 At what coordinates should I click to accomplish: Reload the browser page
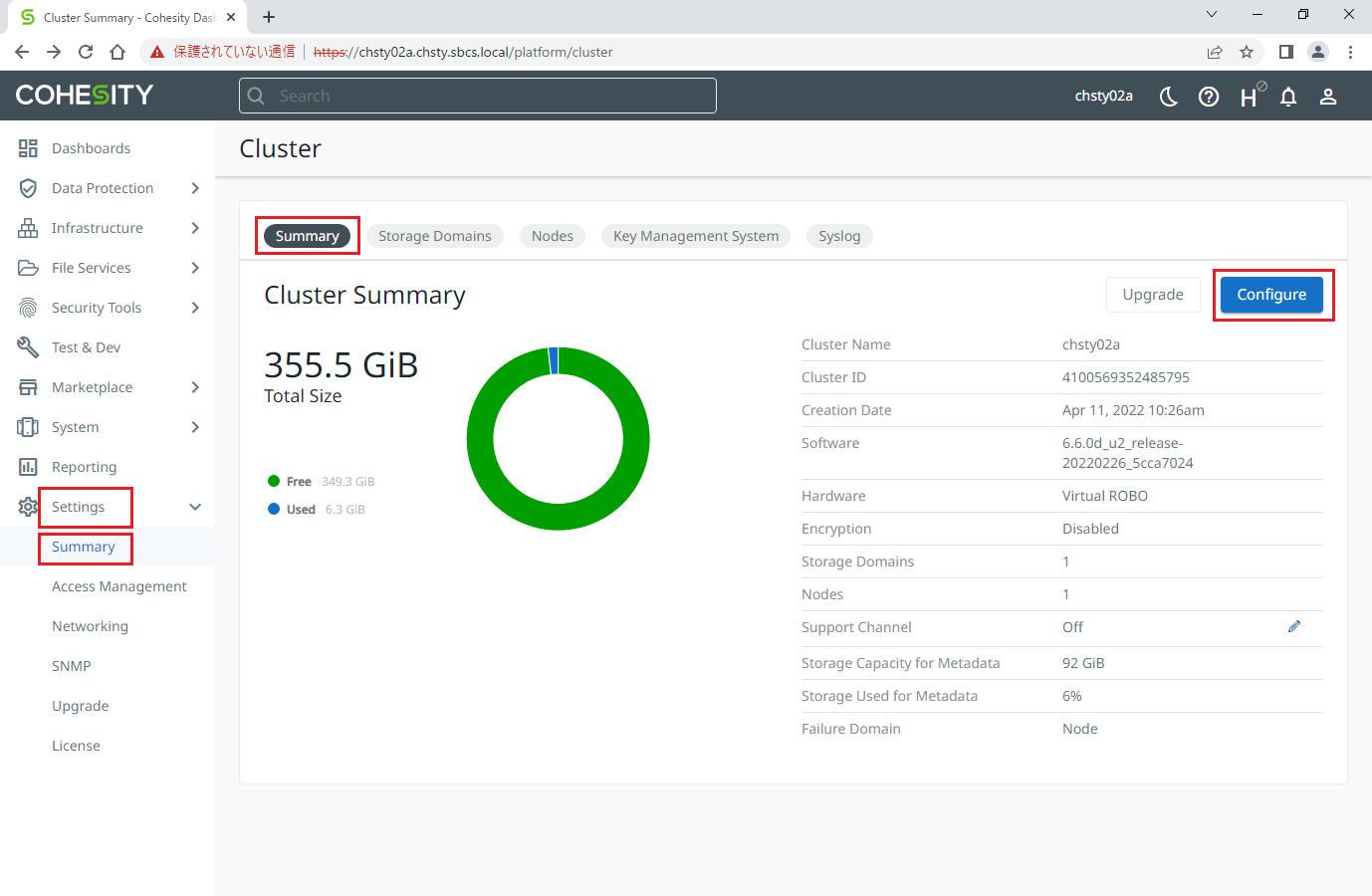[86, 52]
